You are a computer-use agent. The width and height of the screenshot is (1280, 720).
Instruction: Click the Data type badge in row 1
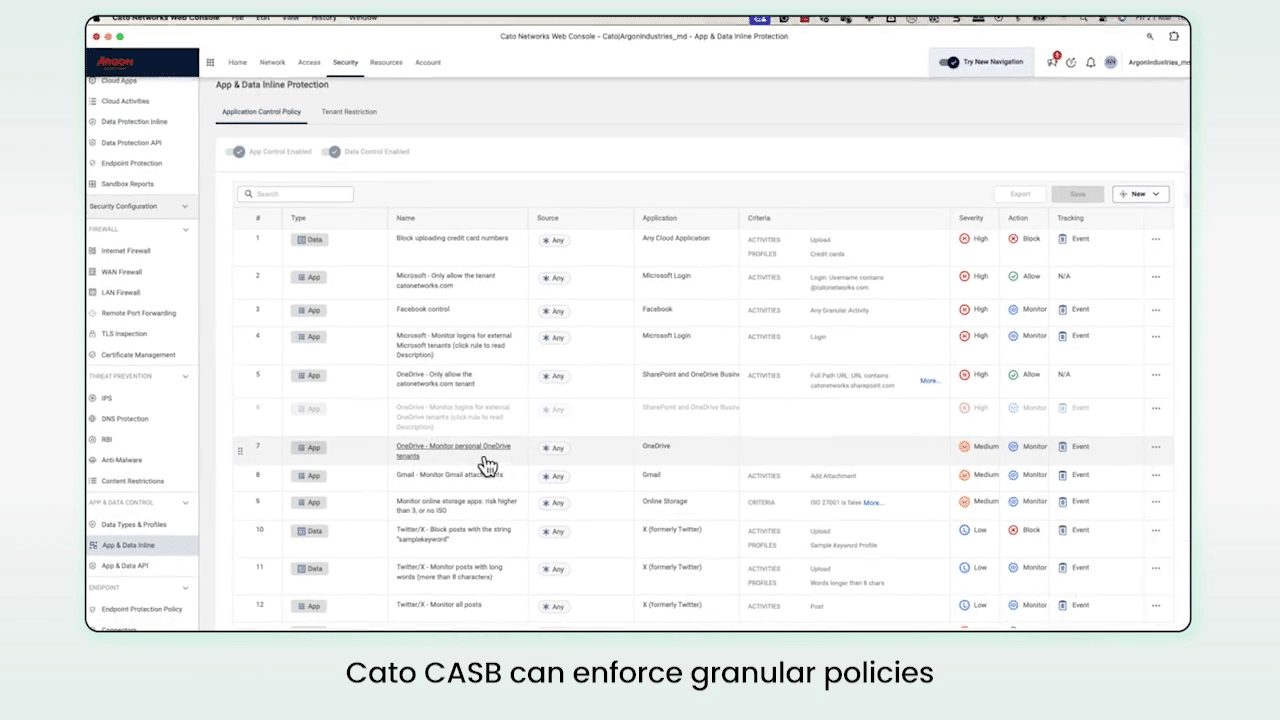(x=308, y=240)
